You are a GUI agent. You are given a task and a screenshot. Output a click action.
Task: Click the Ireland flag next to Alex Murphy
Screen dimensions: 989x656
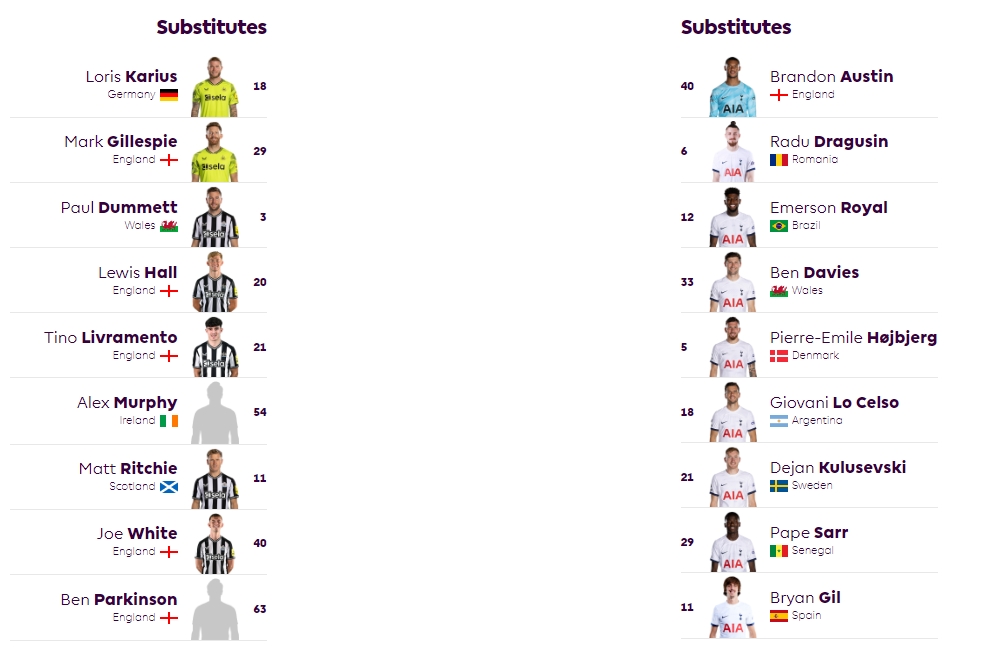(168, 421)
